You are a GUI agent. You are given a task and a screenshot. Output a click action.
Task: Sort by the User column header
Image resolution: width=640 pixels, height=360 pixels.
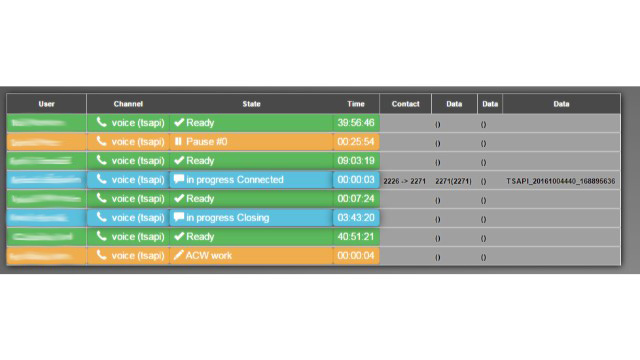[47, 104]
